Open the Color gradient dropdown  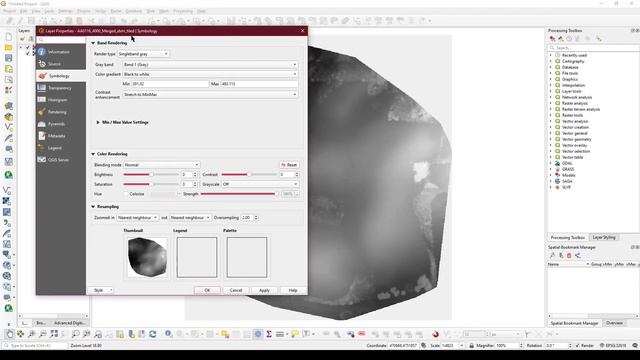pos(210,74)
